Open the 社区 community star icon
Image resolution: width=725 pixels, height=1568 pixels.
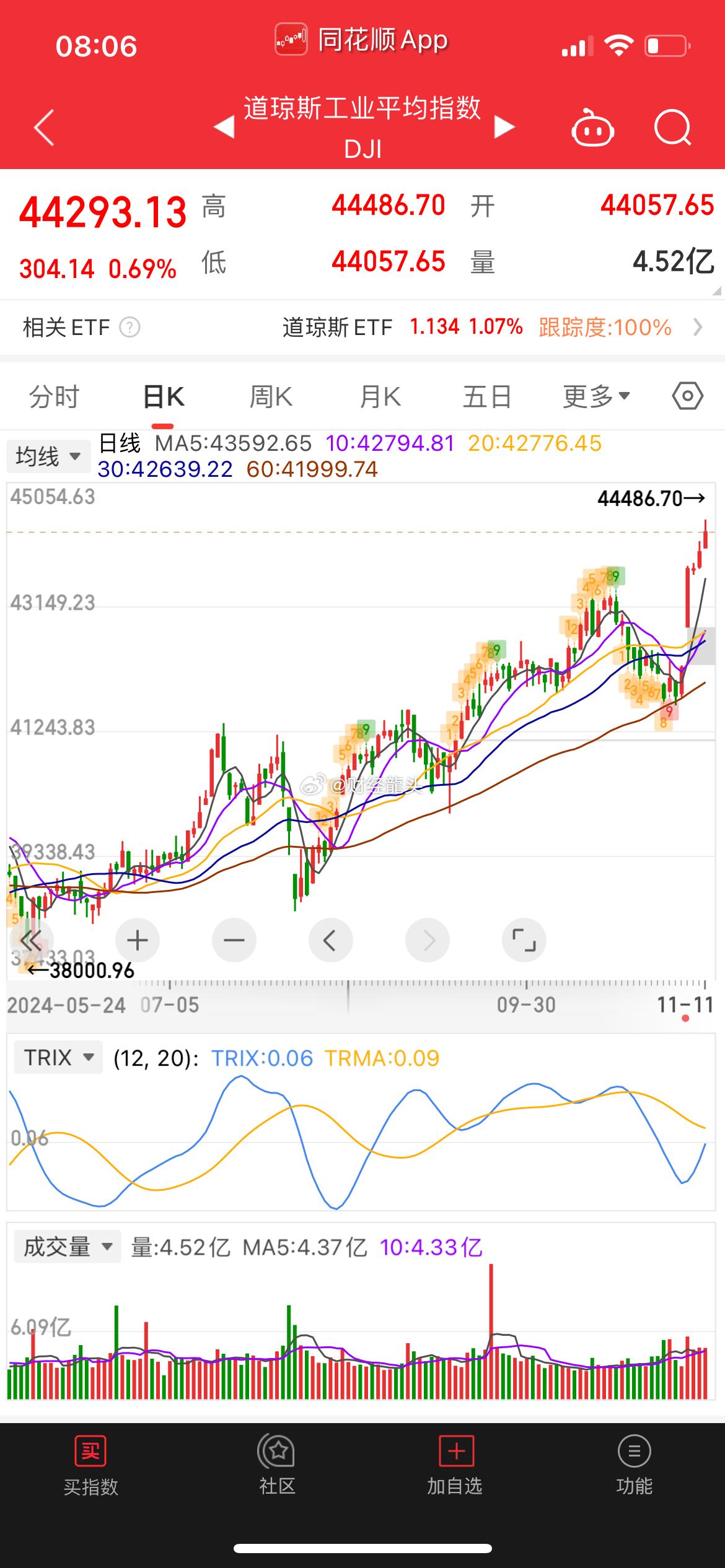click(x=277, y=1451)
